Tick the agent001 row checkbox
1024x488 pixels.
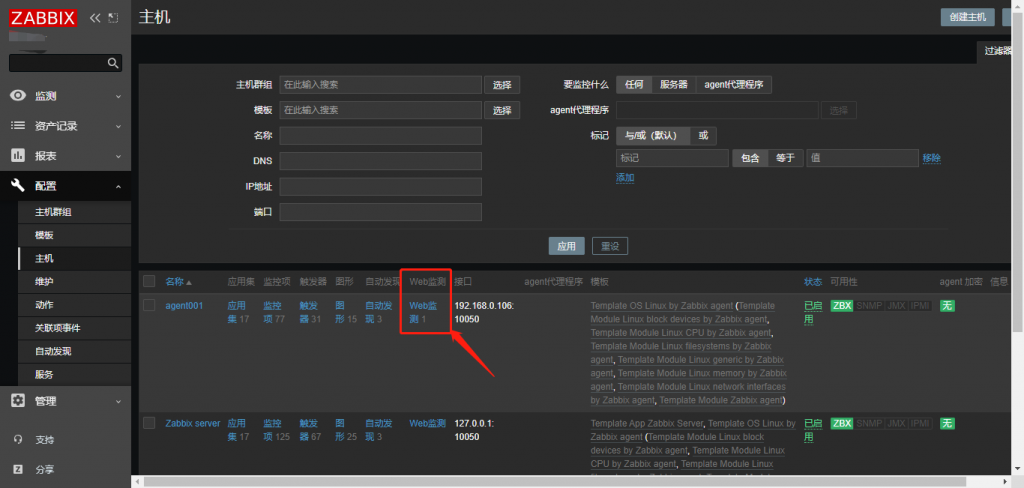[x=150, y=305]
